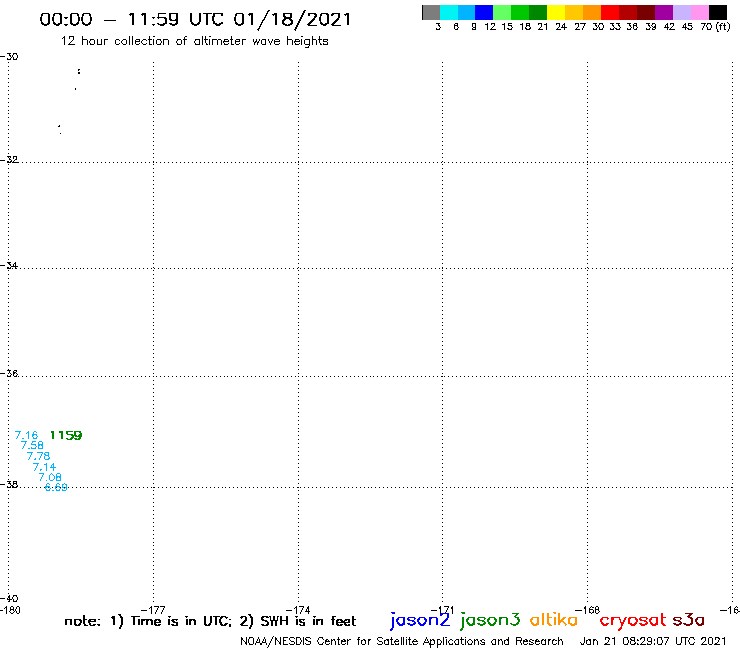Click the '12 hour collection of altimeter' subtitle
The image size is (740, 650).
pyautogui.click(x=194, y=41)
